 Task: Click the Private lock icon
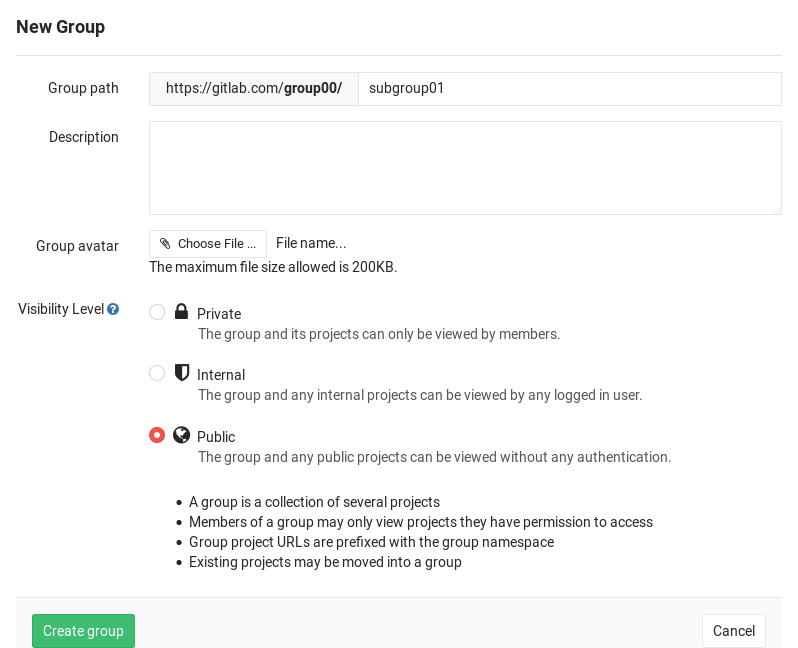181,312
